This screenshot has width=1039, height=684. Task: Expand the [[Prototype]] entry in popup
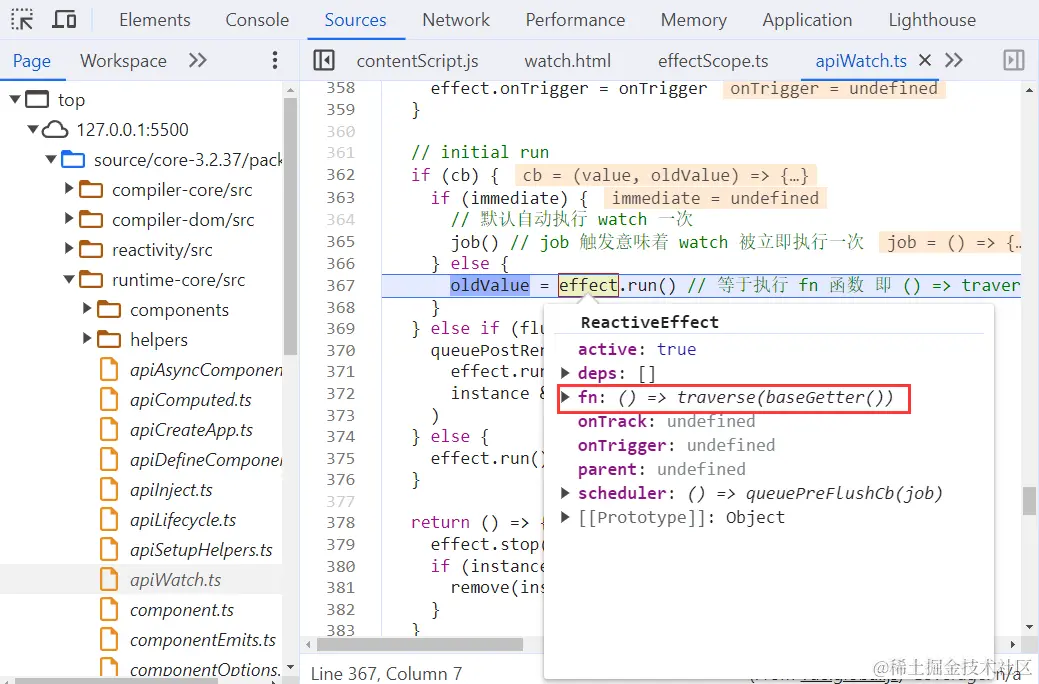click(565, 517)
